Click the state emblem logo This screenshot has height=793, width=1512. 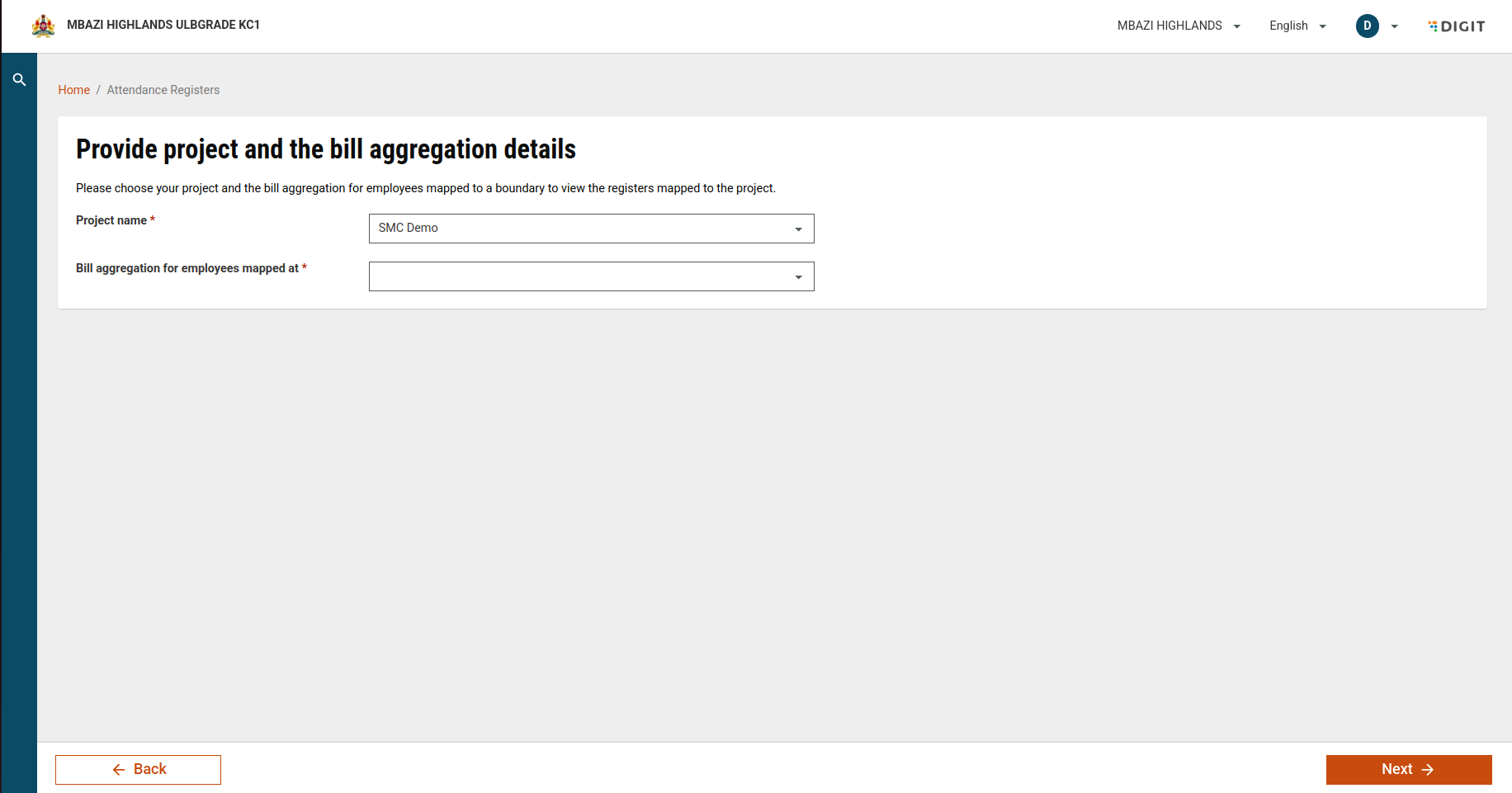pyautogui.click(x=43, y=26)
